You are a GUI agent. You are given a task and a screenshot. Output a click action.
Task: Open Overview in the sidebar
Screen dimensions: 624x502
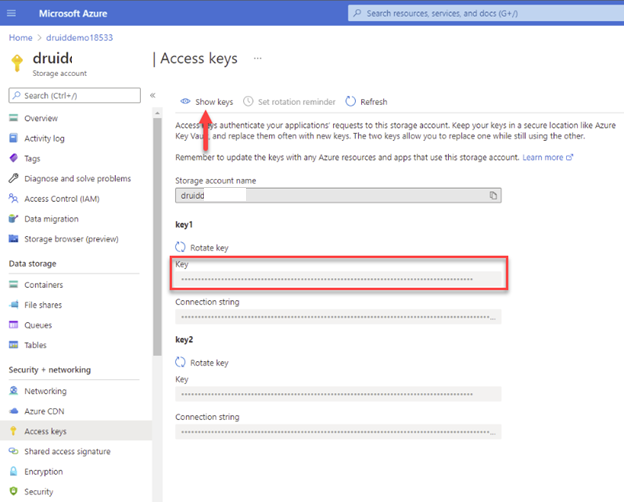click(x=41, y=118)
